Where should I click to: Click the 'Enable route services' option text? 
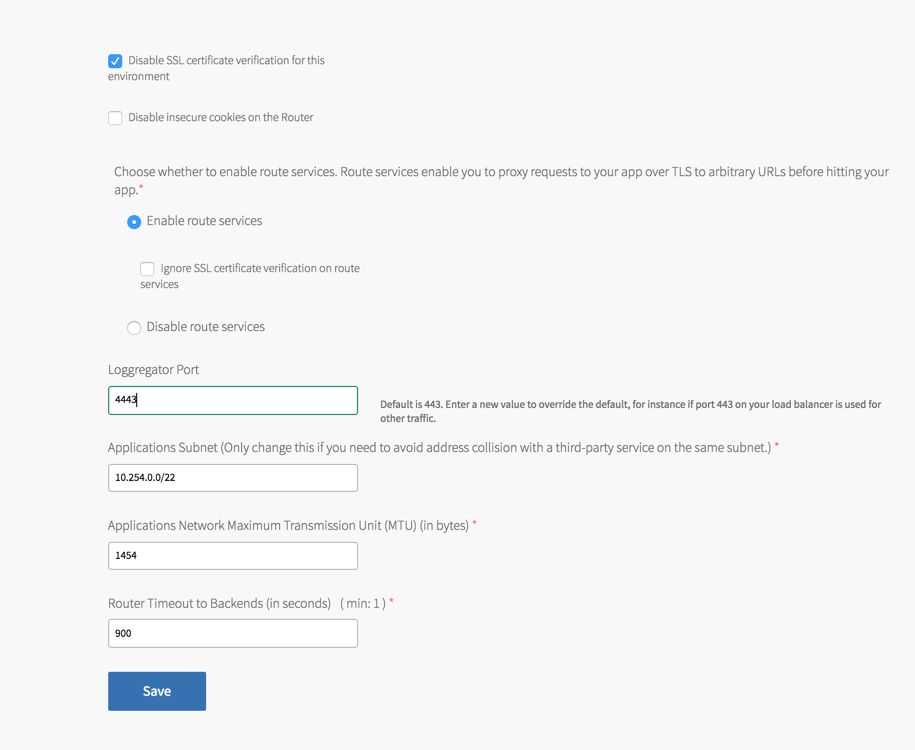(x=204, y=221)
